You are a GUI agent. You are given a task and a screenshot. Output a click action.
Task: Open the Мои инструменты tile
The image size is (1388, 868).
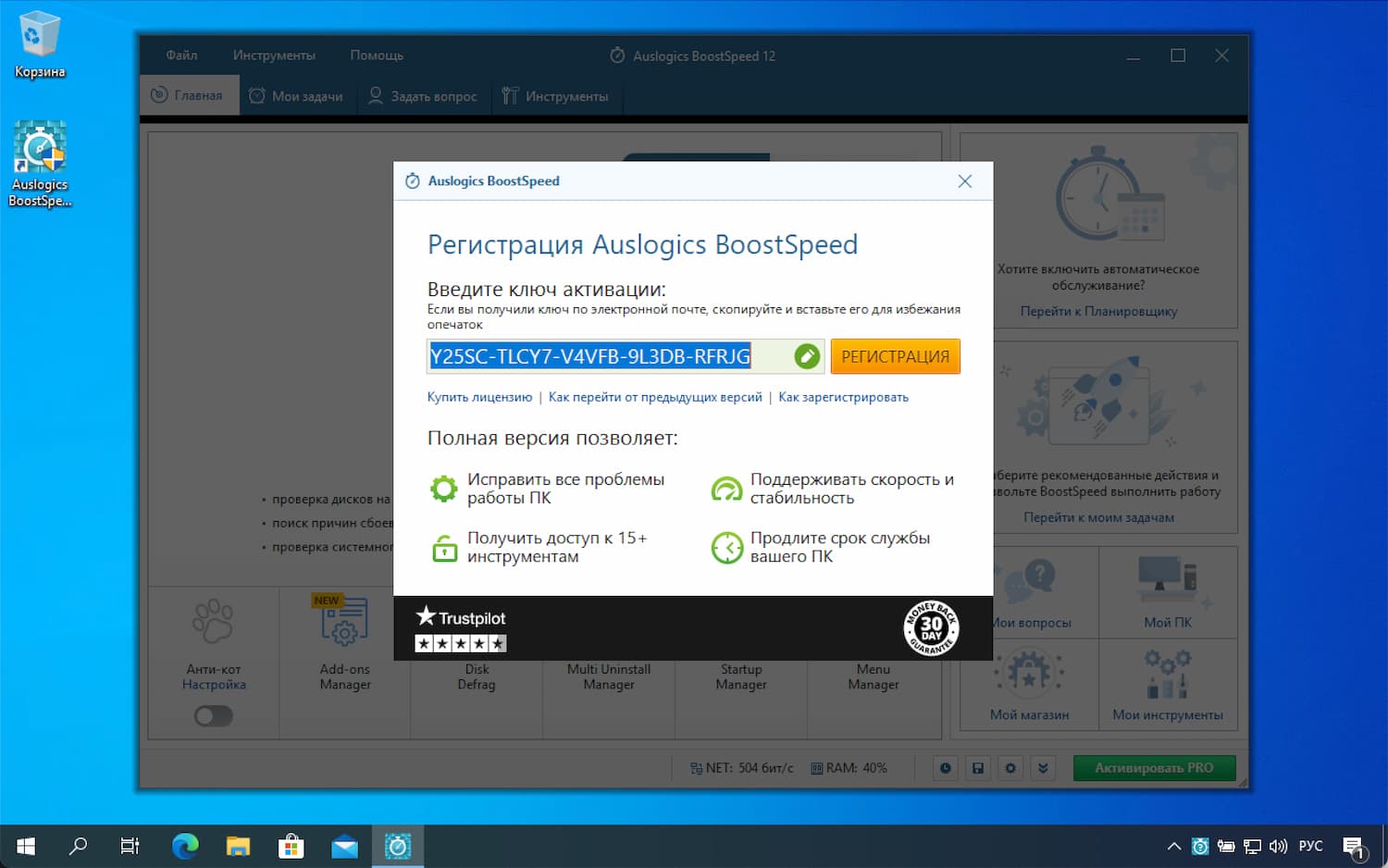[x=1168, y=684]
